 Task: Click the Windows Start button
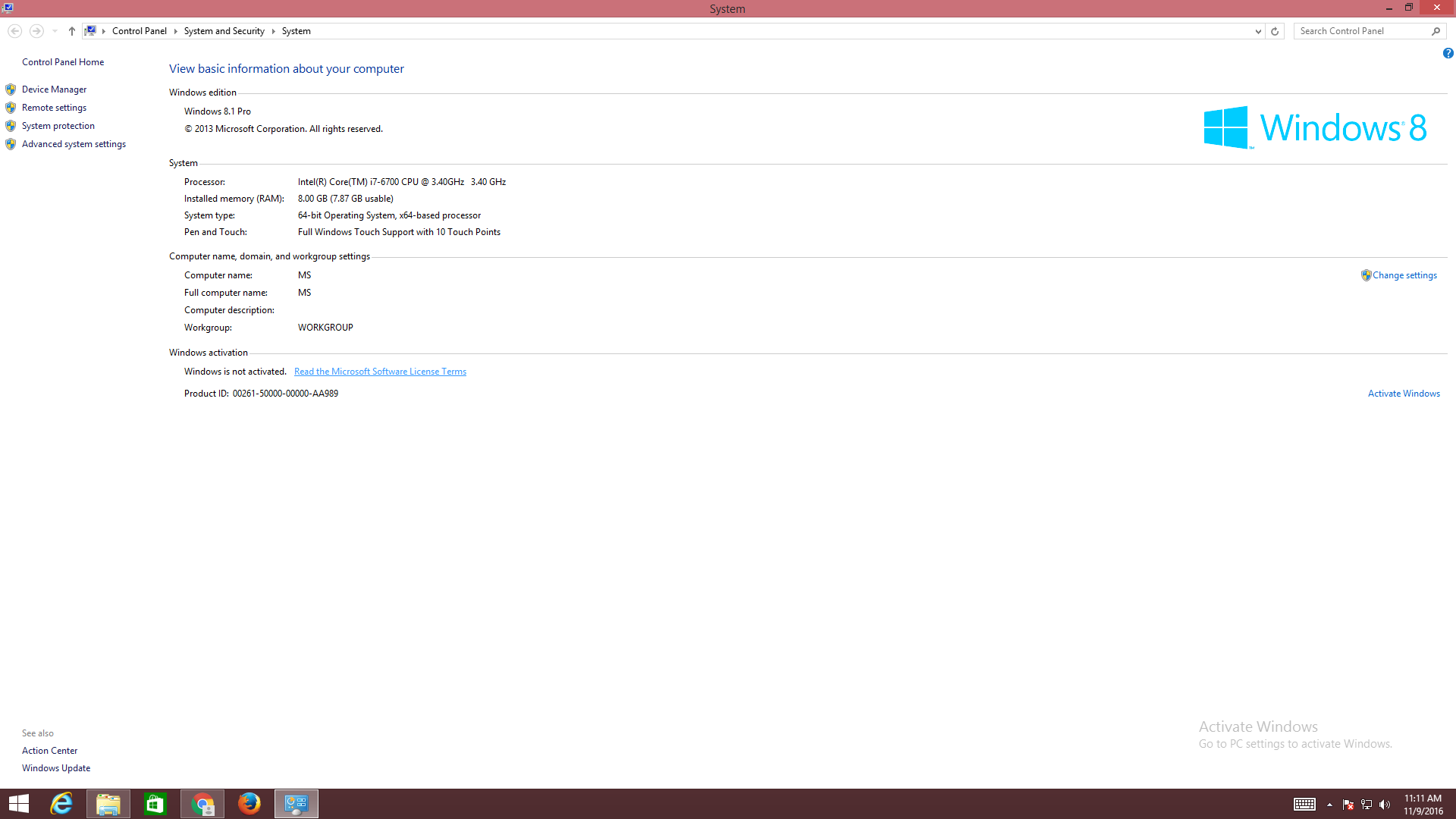[x=19, y=804]
